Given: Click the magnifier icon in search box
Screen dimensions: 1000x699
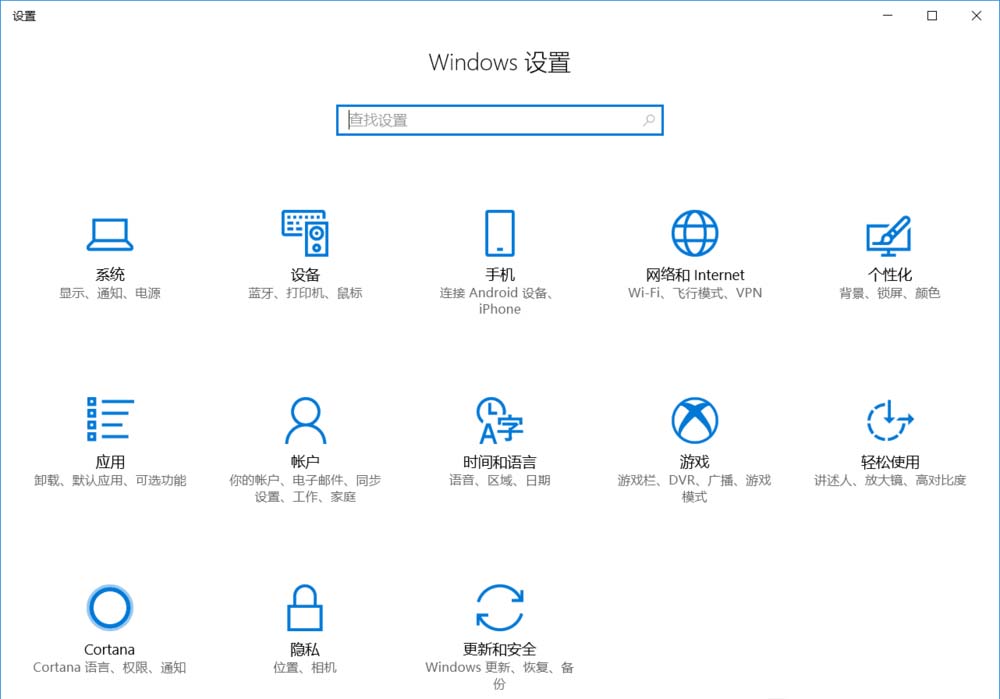Looking at the screenshot, I should 649,120.
